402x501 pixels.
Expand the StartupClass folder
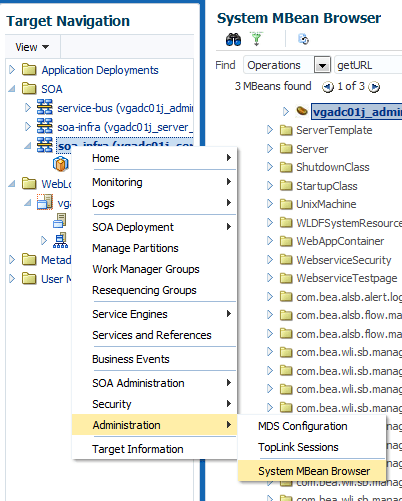[x=270, y=185]
